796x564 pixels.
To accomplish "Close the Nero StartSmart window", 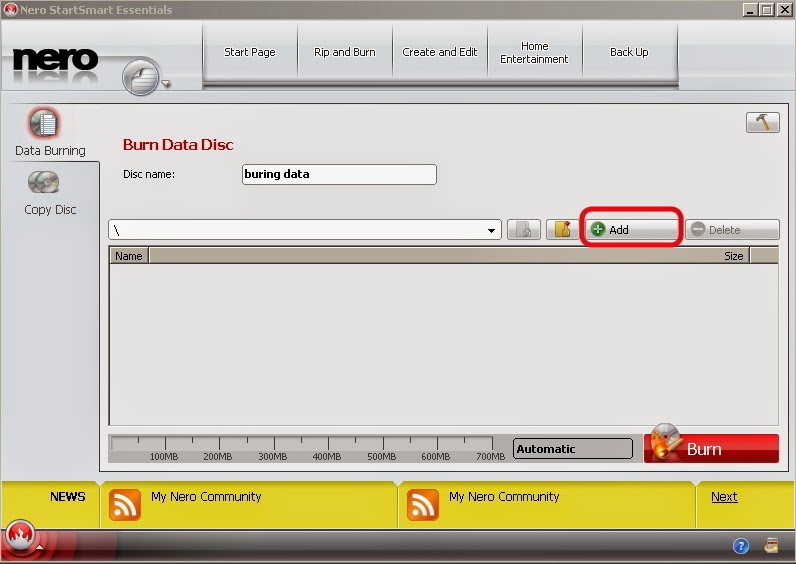I will (x=784, y=10).
